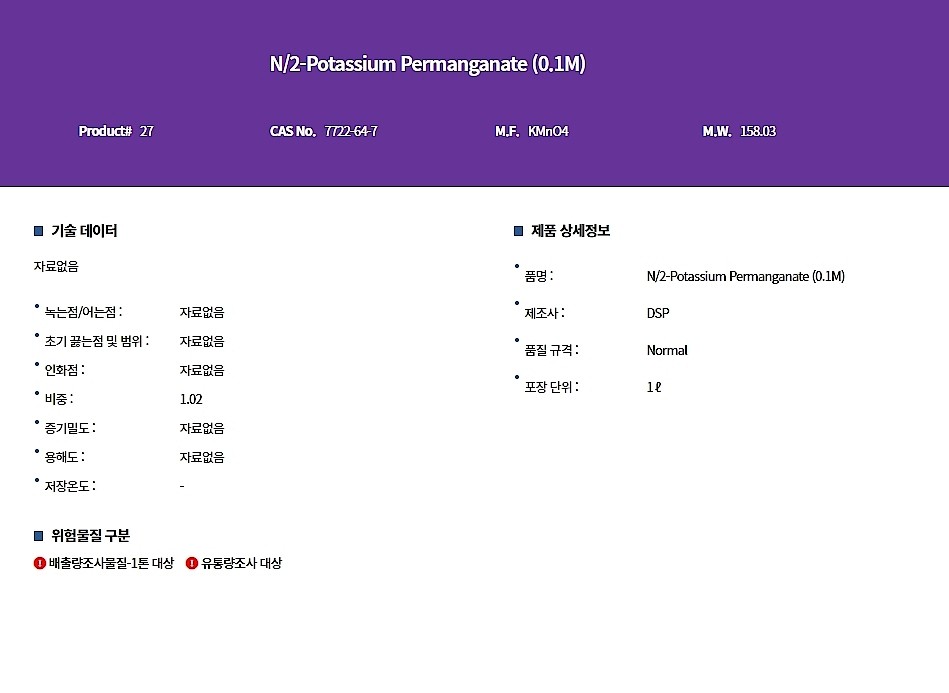
Task: Click the 유통량조사 대상 hazard label
Action: 241,563
